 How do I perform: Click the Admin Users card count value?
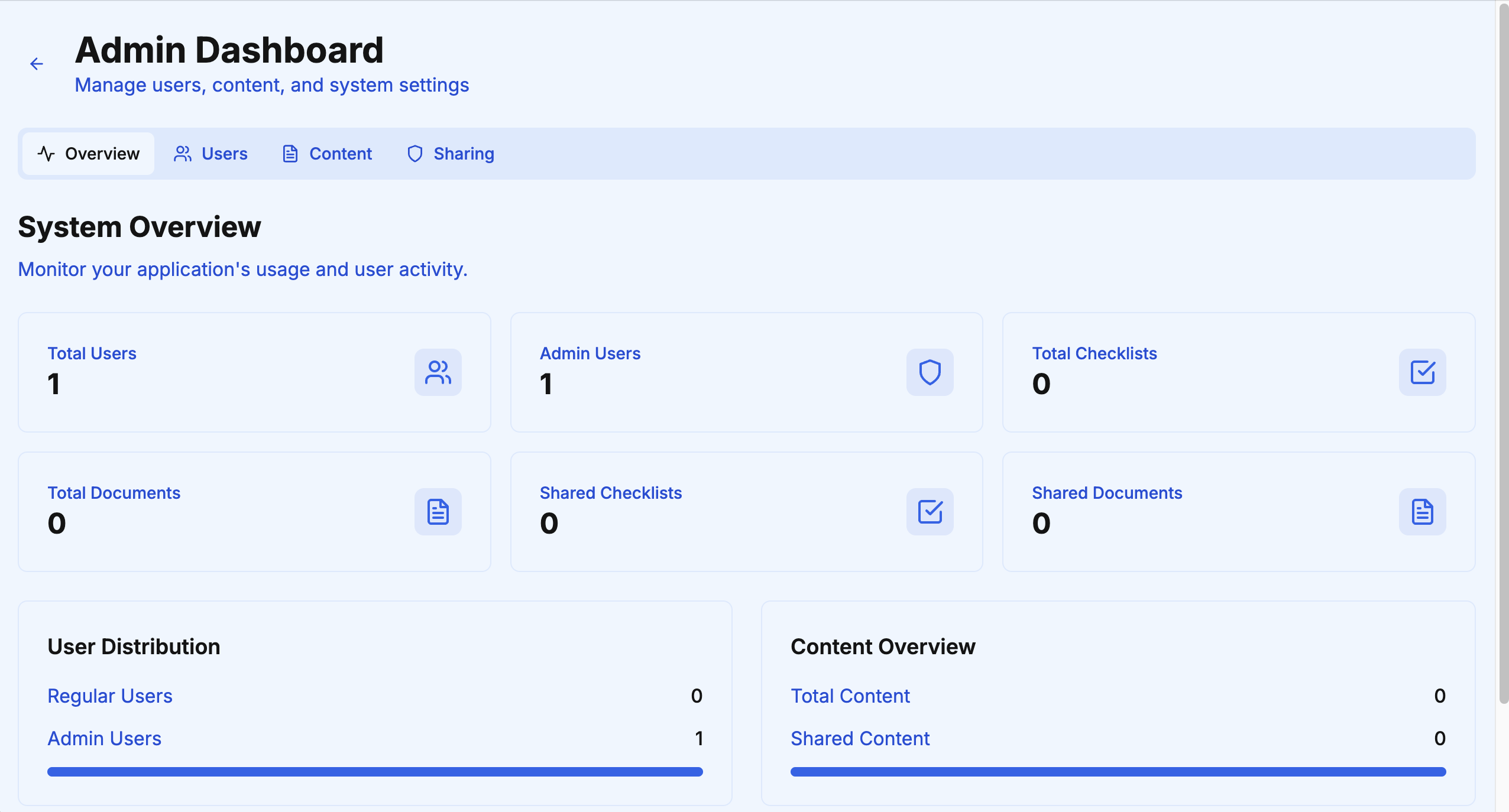click(x=546, y=384)
